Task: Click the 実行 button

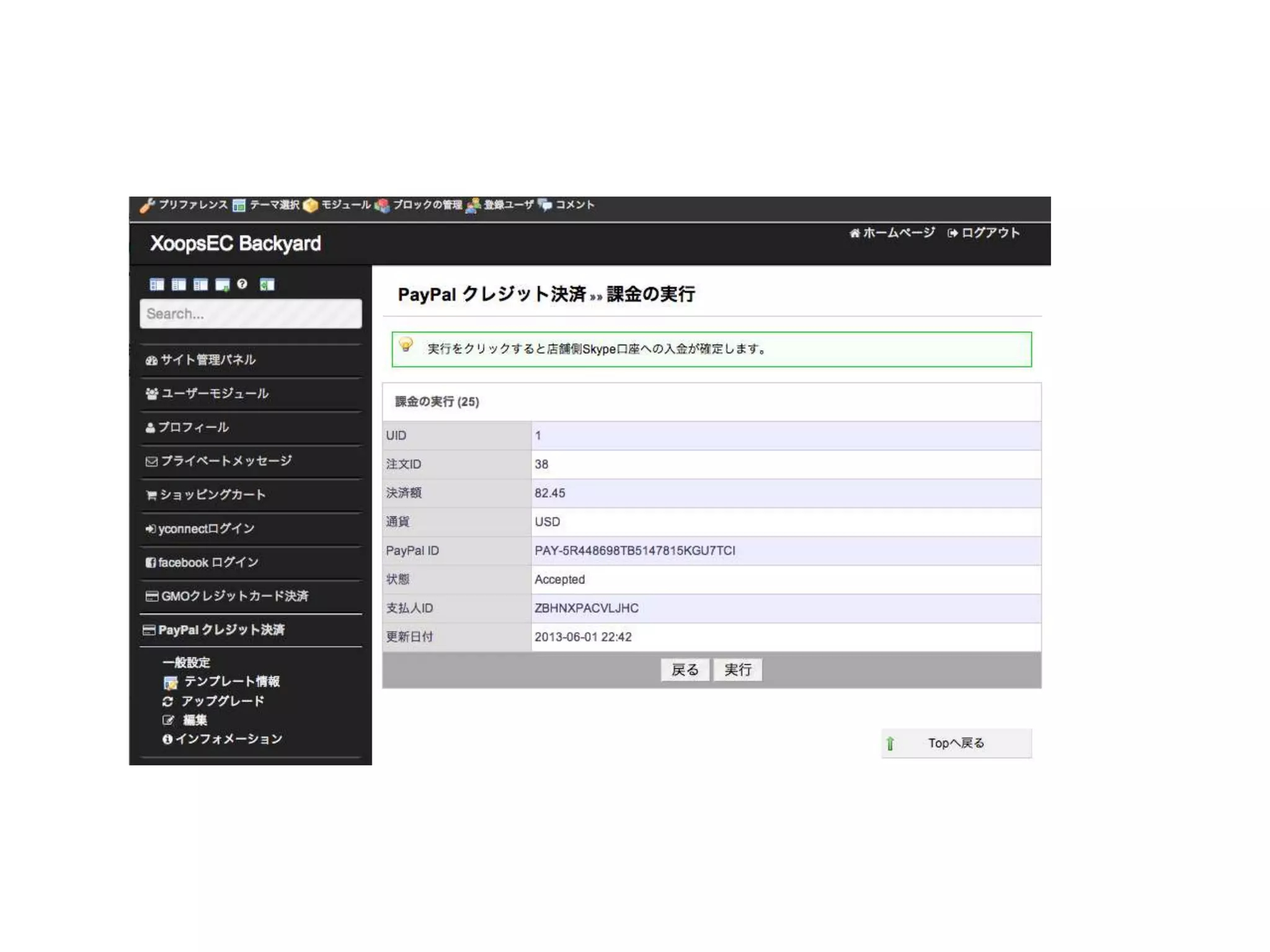Action: pyautogui.click(x=737, y=669)
